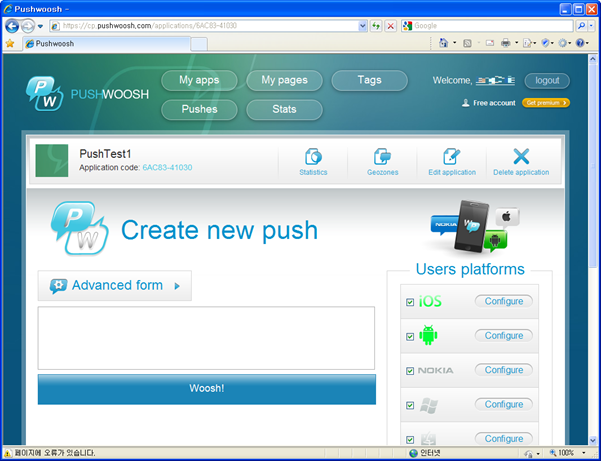
Task: Select the Pushwoosh browser tab
Action: pyautogui.click(x=106, y=44)
